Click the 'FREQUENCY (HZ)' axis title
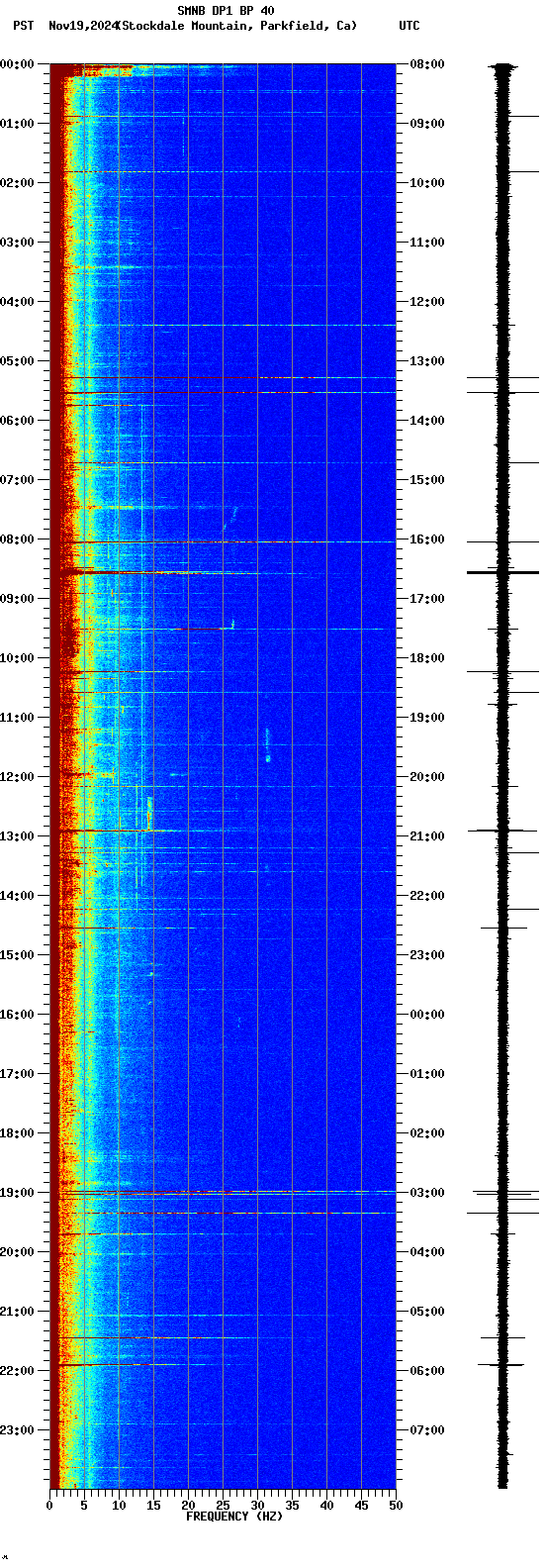Image resolution: width=546 pixels, height=1568 pixels. tap(234, 1517)
